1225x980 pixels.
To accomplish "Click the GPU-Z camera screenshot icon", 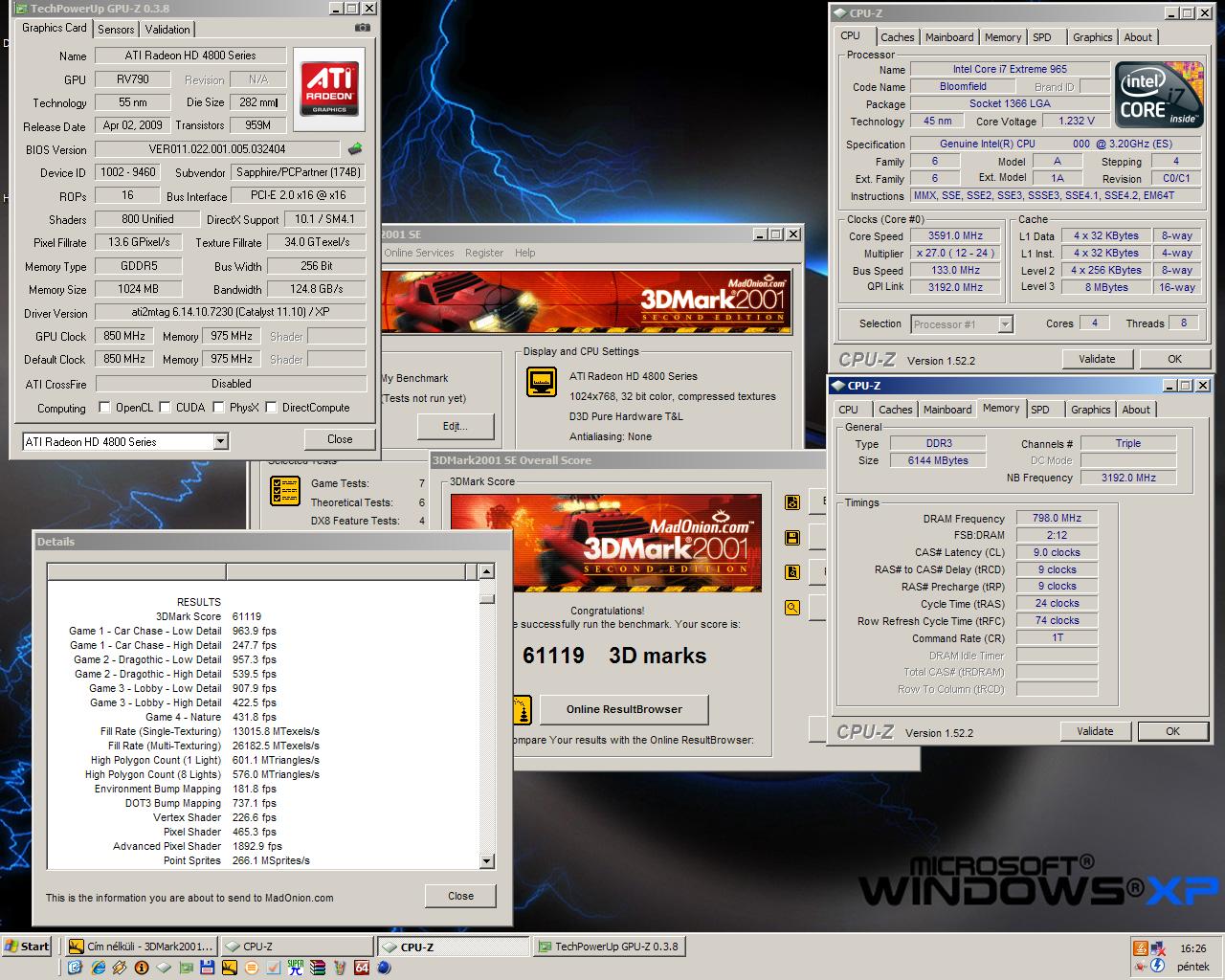I will pos(362,28).
